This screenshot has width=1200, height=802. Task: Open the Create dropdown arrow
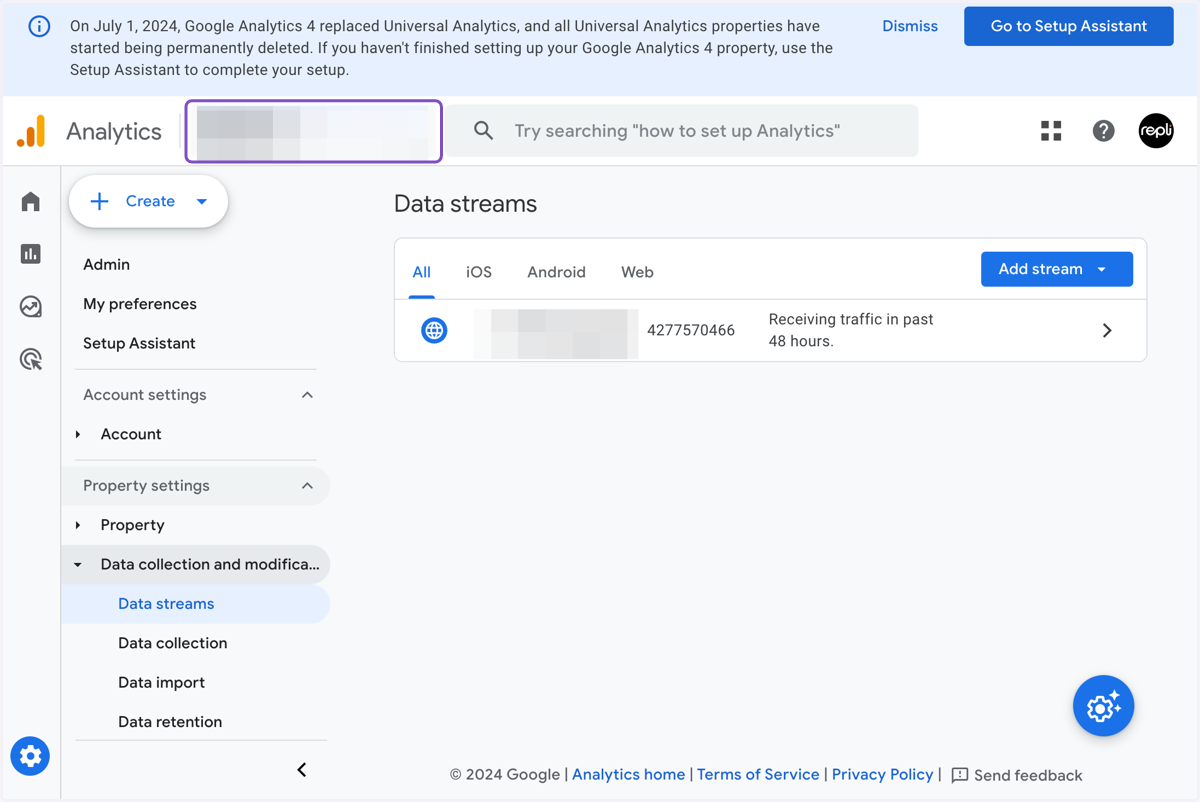coord(202,201)
